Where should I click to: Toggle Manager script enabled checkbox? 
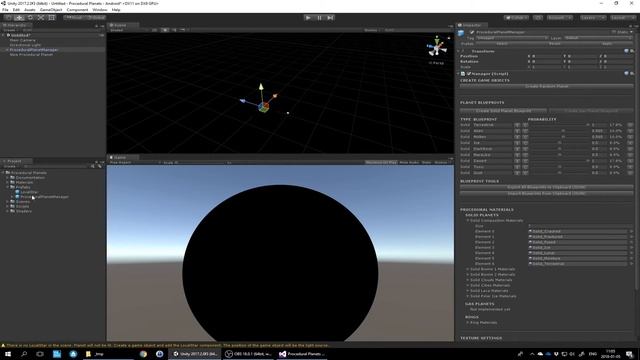469,74
